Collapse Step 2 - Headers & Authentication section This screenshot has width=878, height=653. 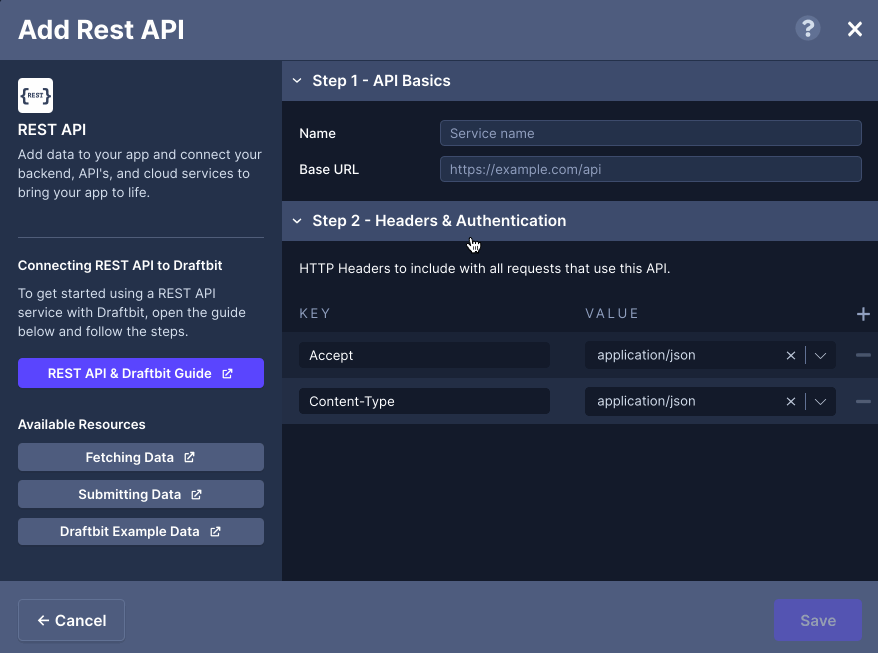pos(297,221)
